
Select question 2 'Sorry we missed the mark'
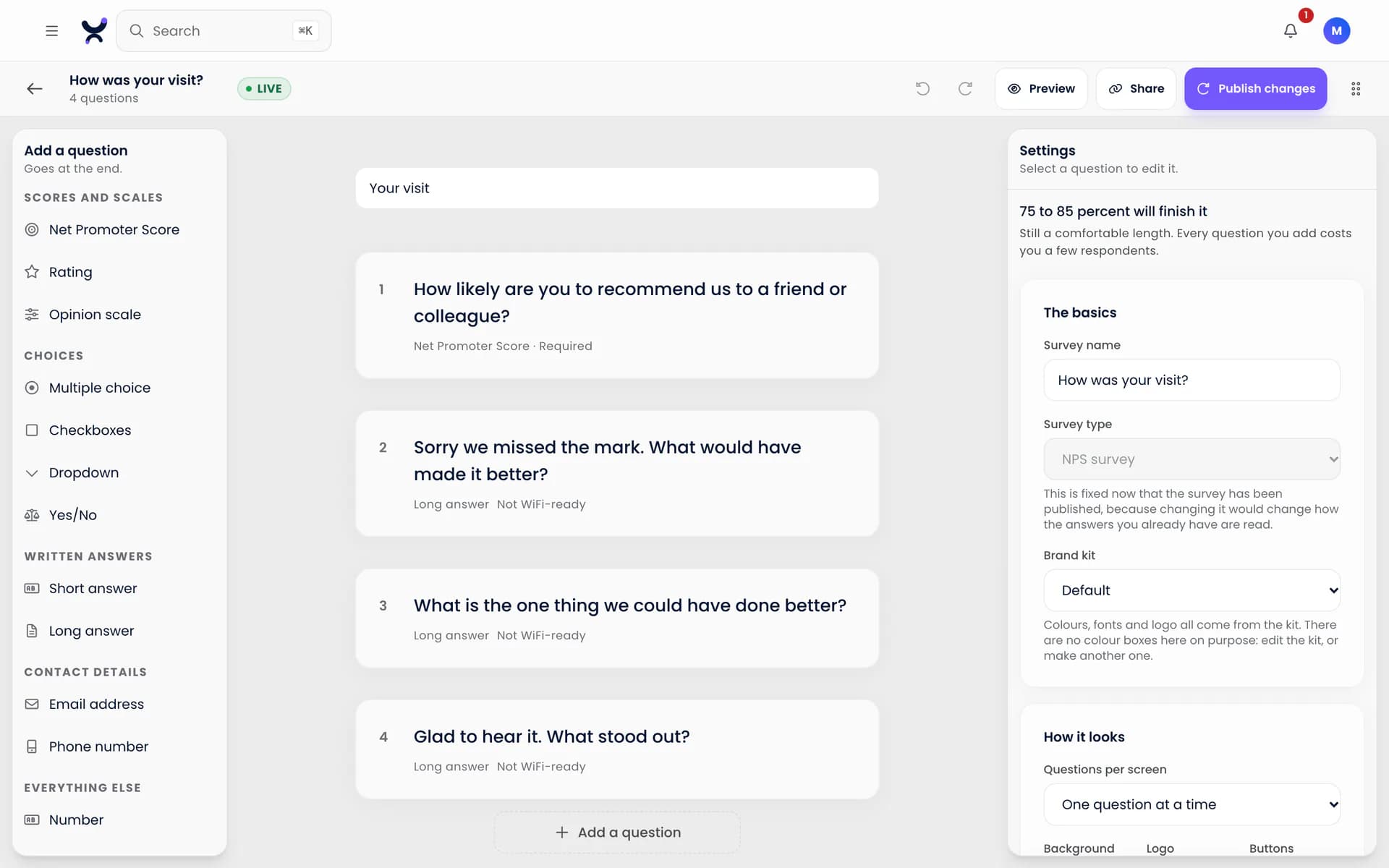coord(617,473)
